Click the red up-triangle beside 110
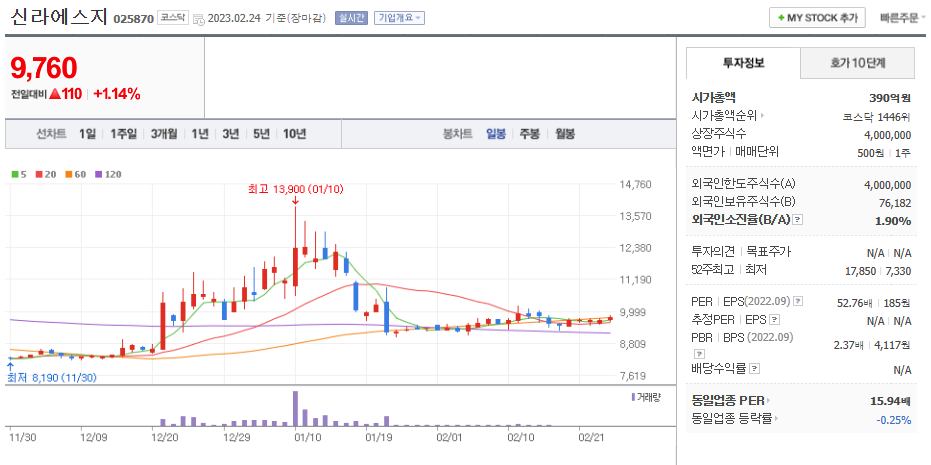Viewport: 931px width, 465px height. tap(55, 94)
